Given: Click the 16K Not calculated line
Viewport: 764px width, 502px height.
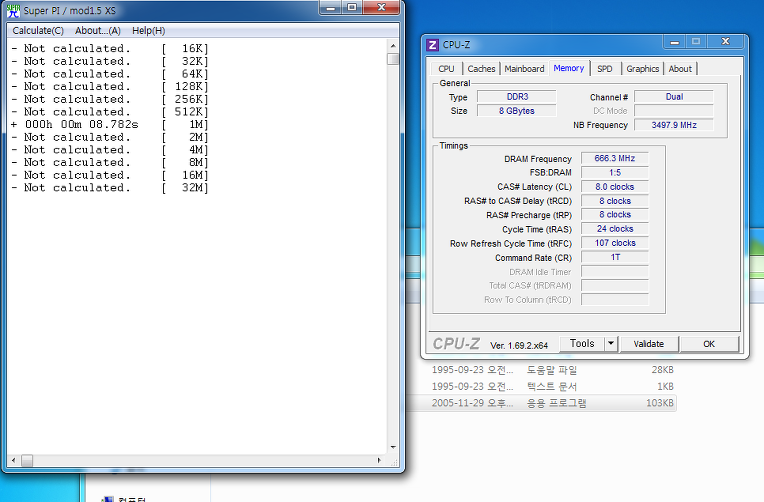Looking at the screenshot, I should 110,48.
